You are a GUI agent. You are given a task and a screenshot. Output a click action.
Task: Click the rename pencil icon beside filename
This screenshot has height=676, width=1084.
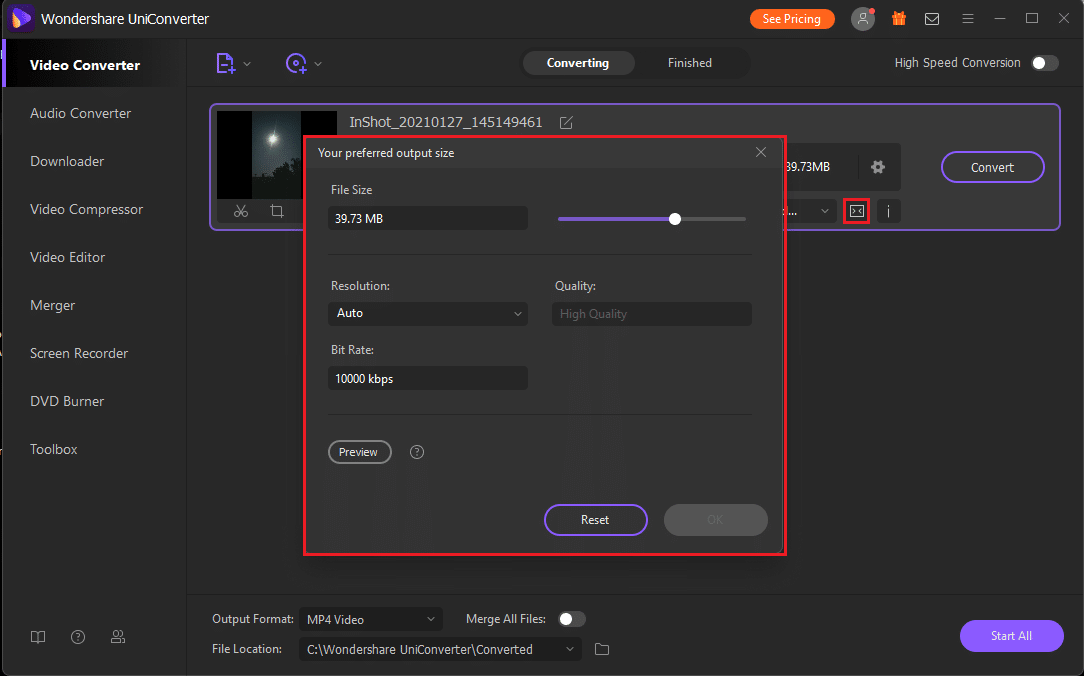pyautogui.click(x=566, y=122)
